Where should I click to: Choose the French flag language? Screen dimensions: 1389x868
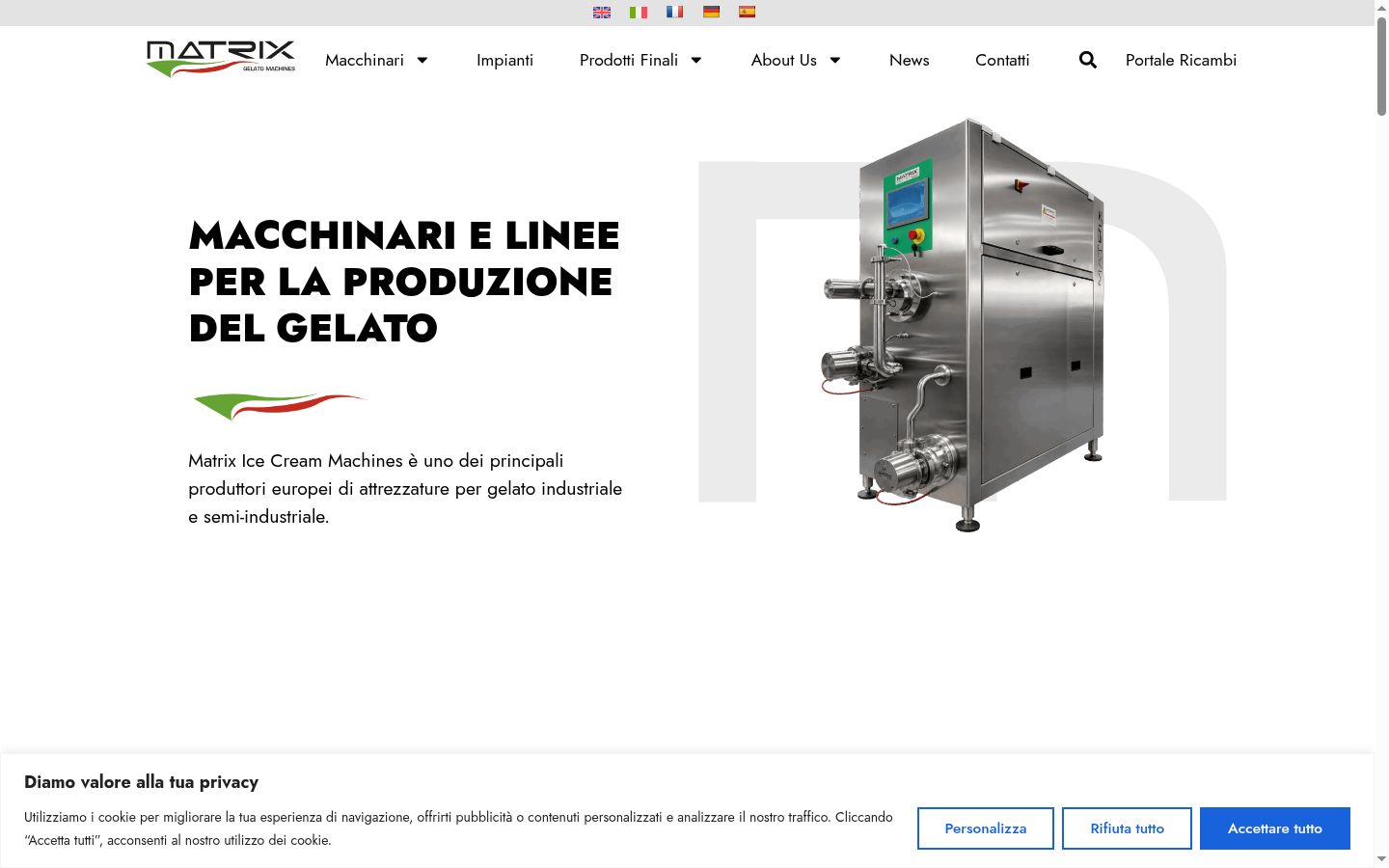coord(675,13)
